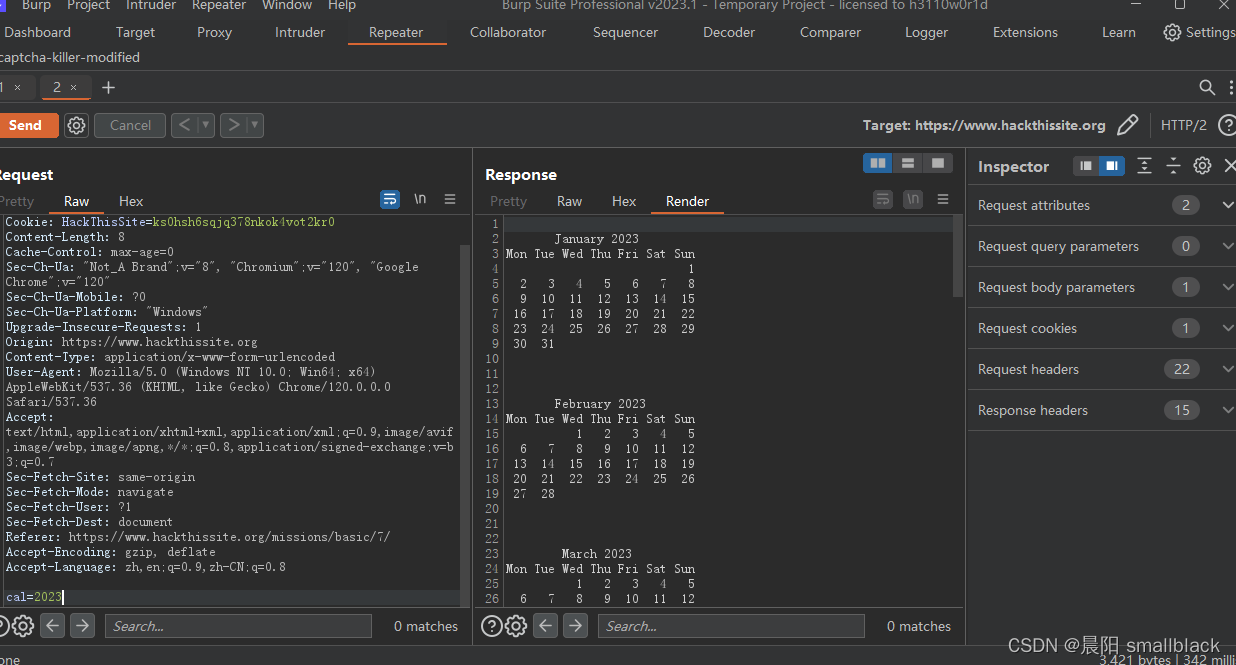
Task: Open Request panel hamburger options menu
Action: [x=450, y=200]
